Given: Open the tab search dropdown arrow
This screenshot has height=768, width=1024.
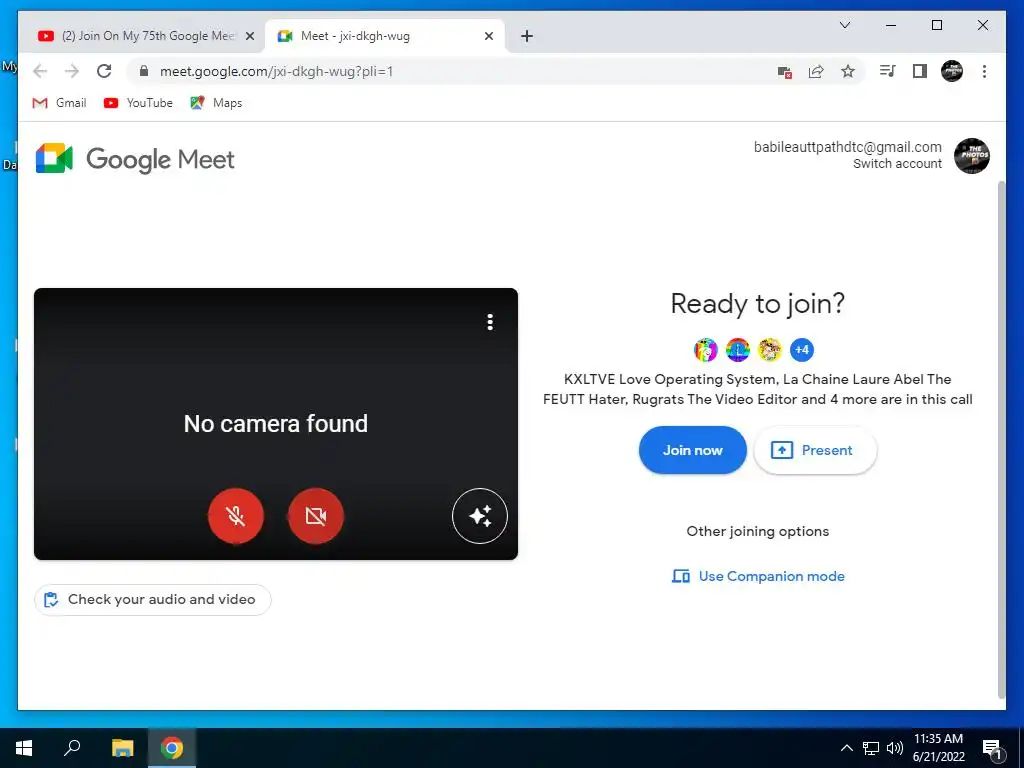Looking at the screenshot, I should pos(844,25).
